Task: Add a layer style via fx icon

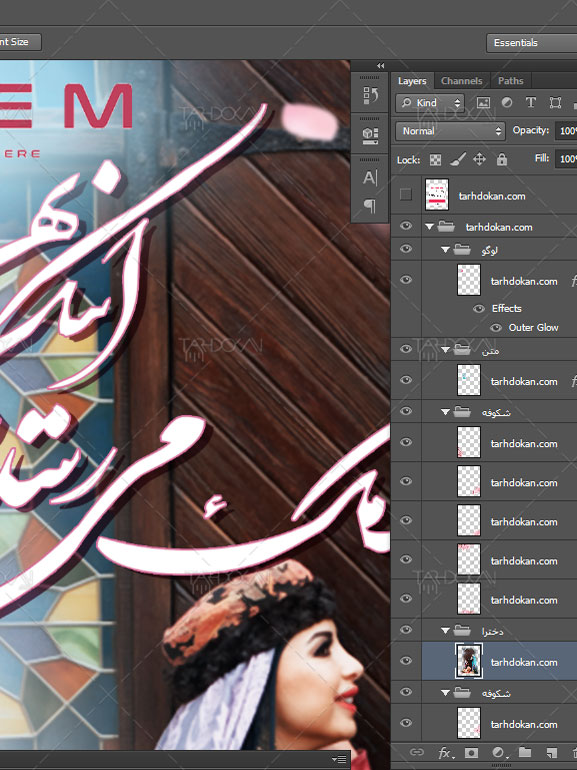Action: coord(445,752)
